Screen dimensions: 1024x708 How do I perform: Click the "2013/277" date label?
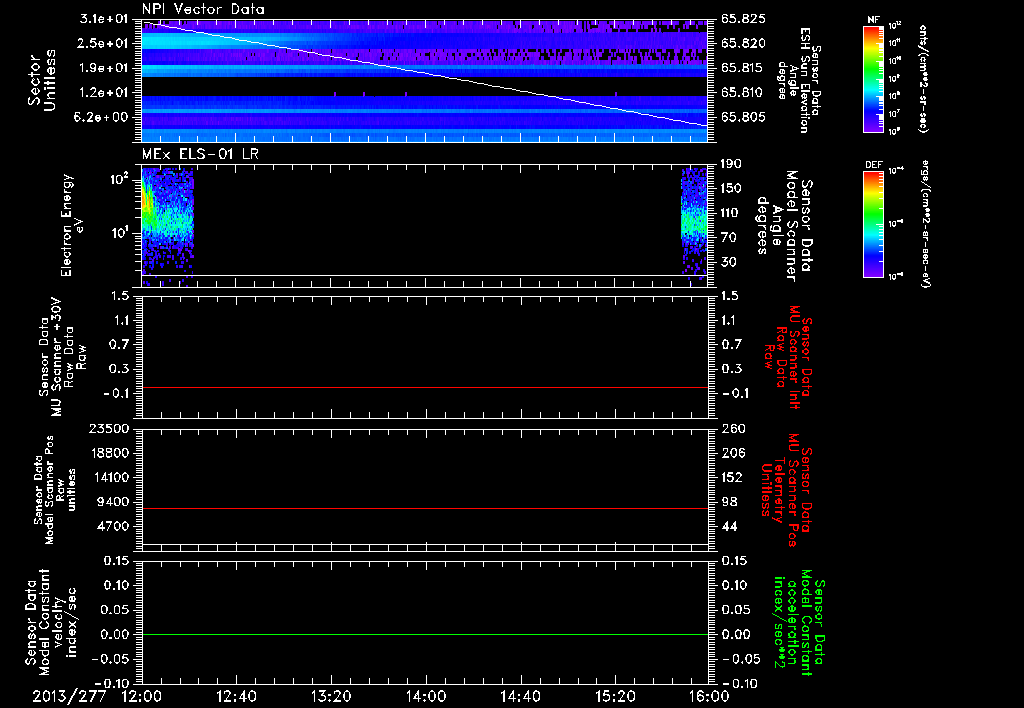pyautogui.click(x=69, y=696)
